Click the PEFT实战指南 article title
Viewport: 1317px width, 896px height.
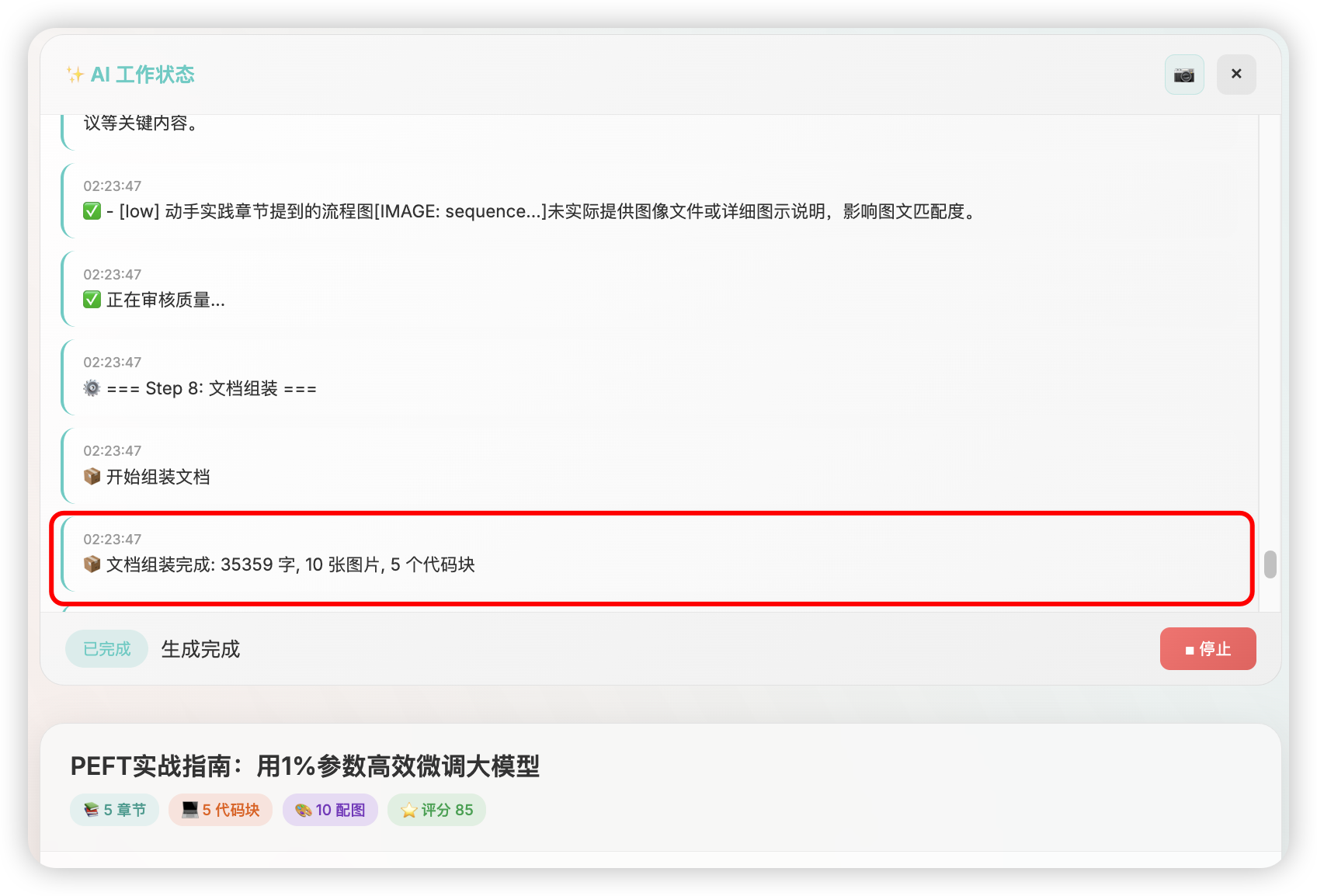click(304, 766)
